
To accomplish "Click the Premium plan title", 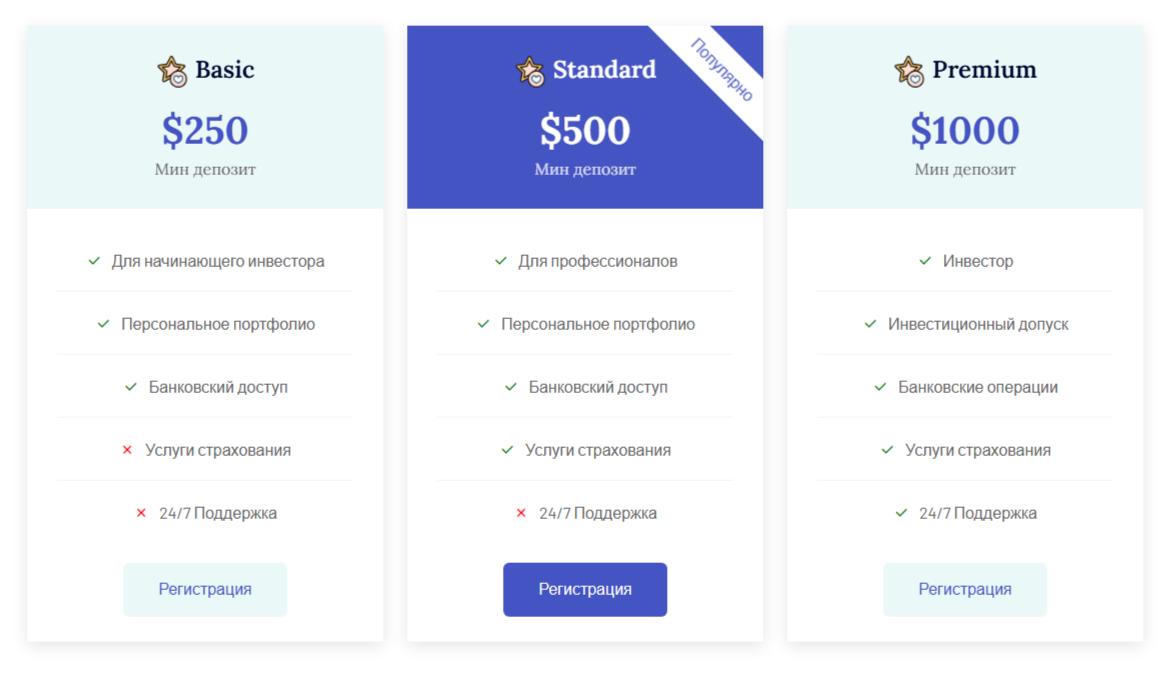I will [984, 70].
